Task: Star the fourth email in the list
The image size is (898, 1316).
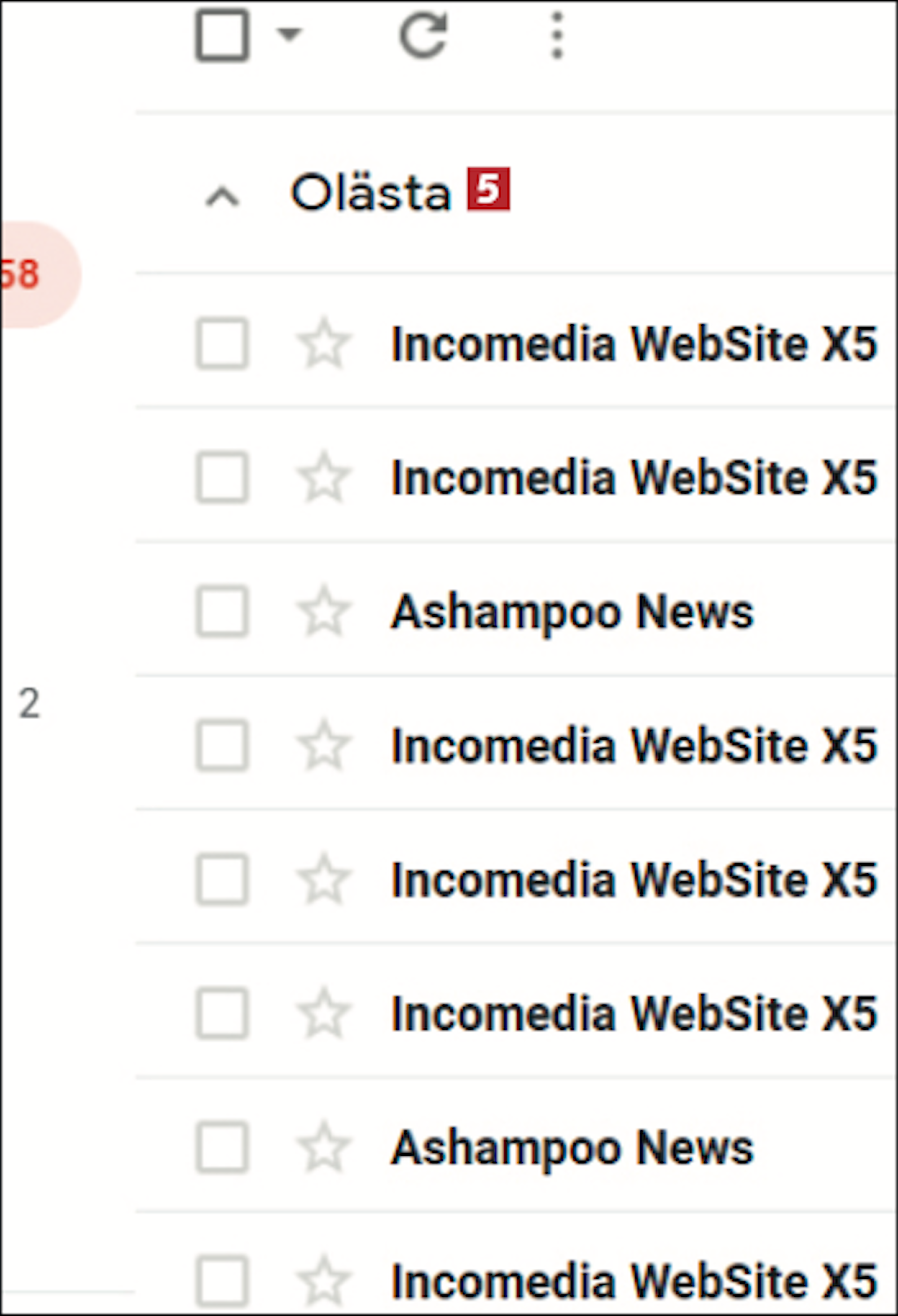Action: coord(324,745)
